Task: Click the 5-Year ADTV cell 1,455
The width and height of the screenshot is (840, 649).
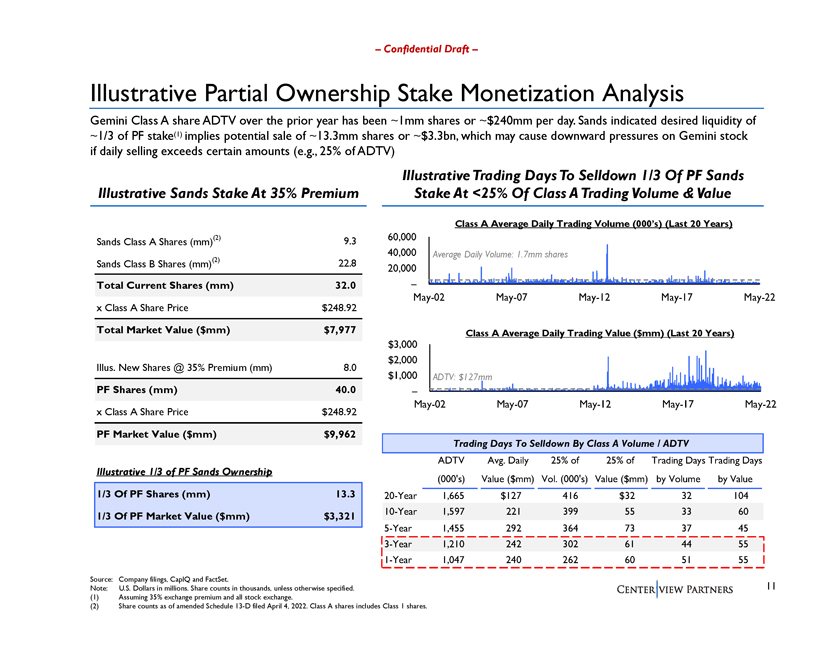Action: click(453, 528)
